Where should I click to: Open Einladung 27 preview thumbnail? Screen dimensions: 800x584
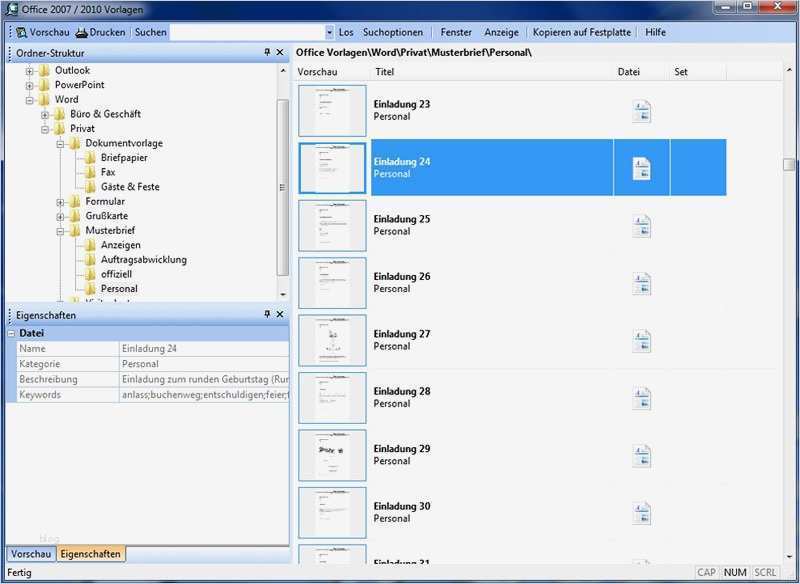pyautogui.click(x=332, y=340)
